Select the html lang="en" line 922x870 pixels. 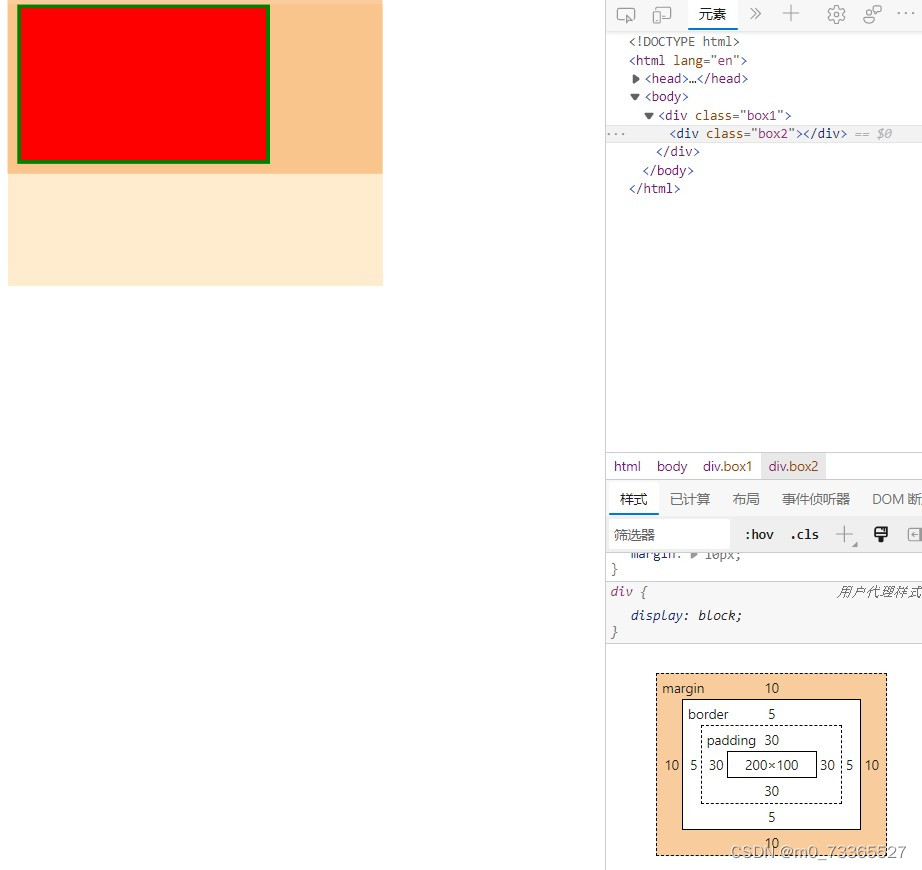click(687, 61)
